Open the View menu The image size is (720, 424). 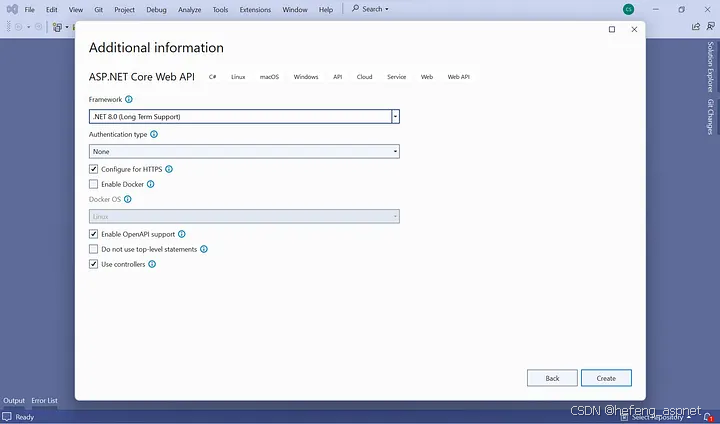coord(76,9)
